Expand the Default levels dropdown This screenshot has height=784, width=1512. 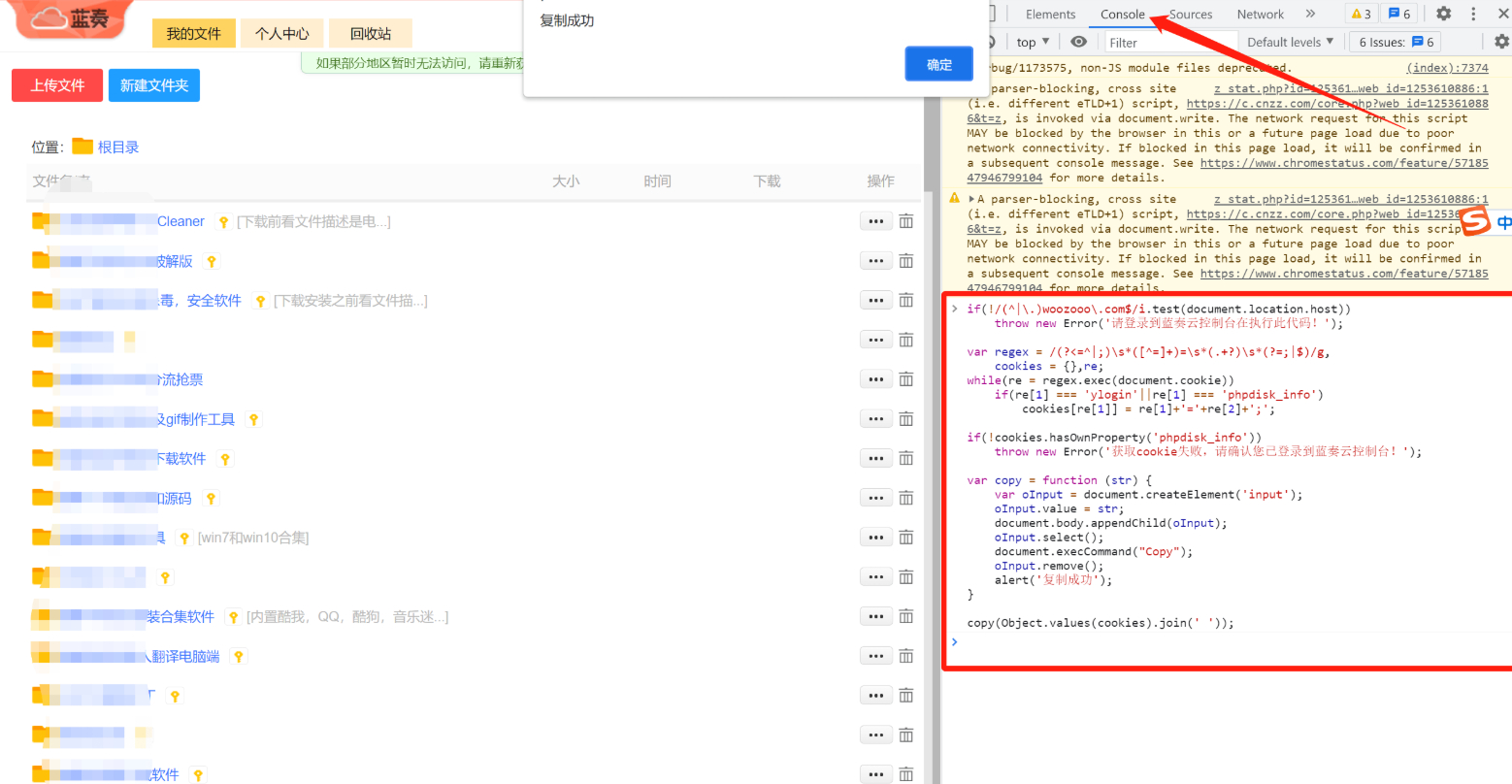pos(1290,42)
